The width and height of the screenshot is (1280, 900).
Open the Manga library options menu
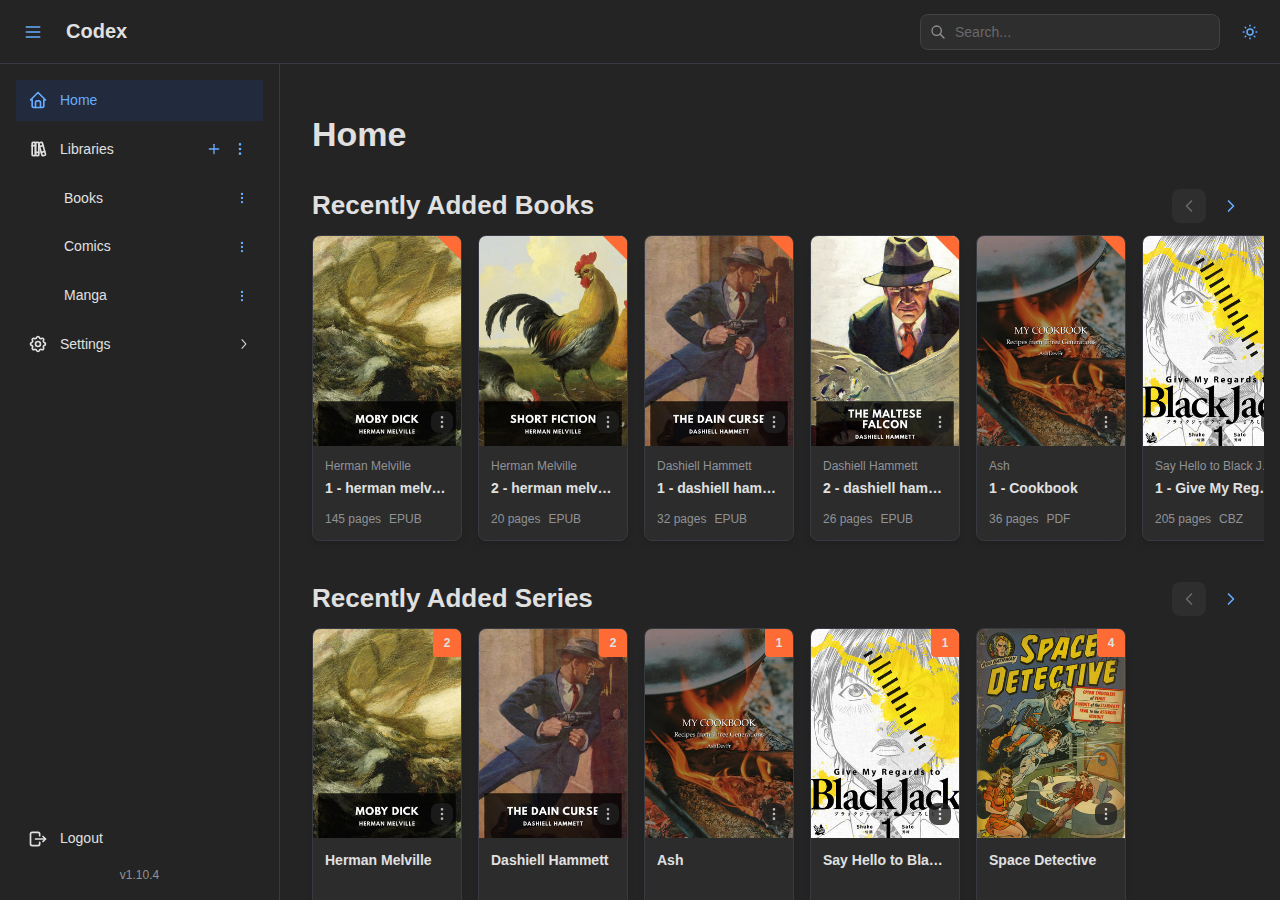241,295
